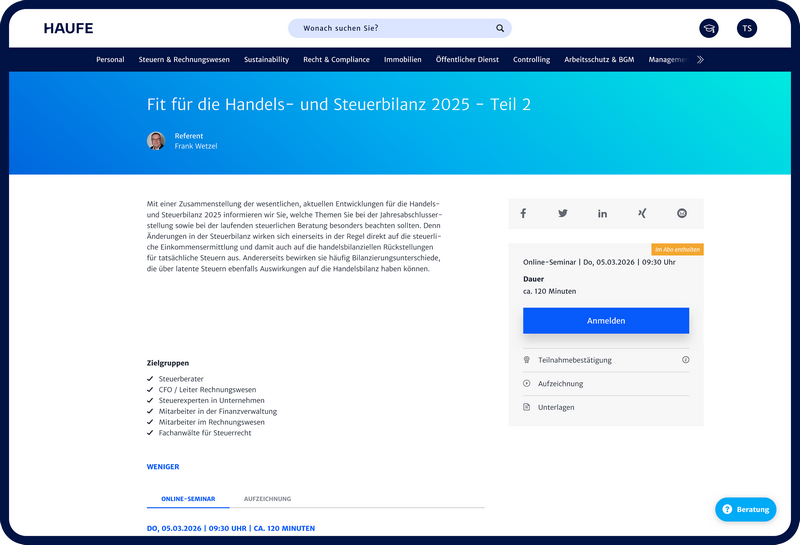Open the Personal menu
This screenshot has width=800, height=545.
click(x=110, y=60)
